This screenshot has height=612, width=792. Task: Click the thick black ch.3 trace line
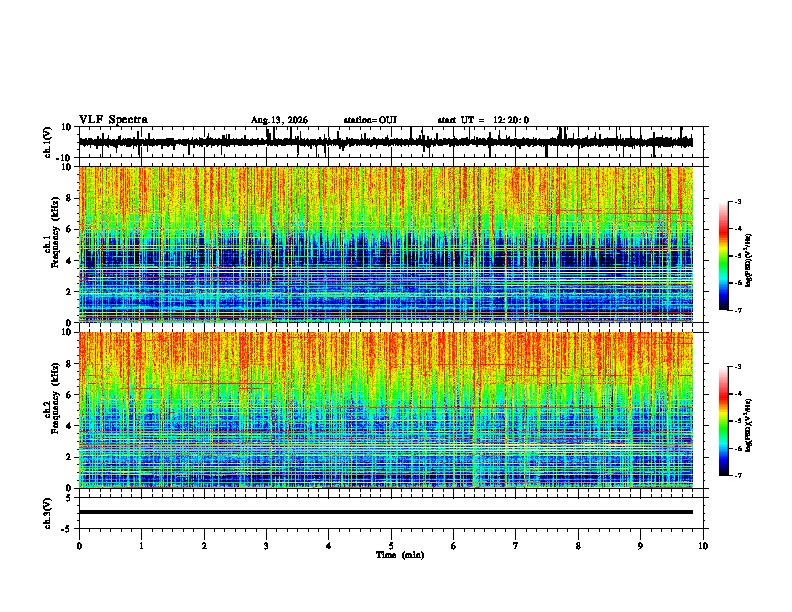(x=386, y=512)
